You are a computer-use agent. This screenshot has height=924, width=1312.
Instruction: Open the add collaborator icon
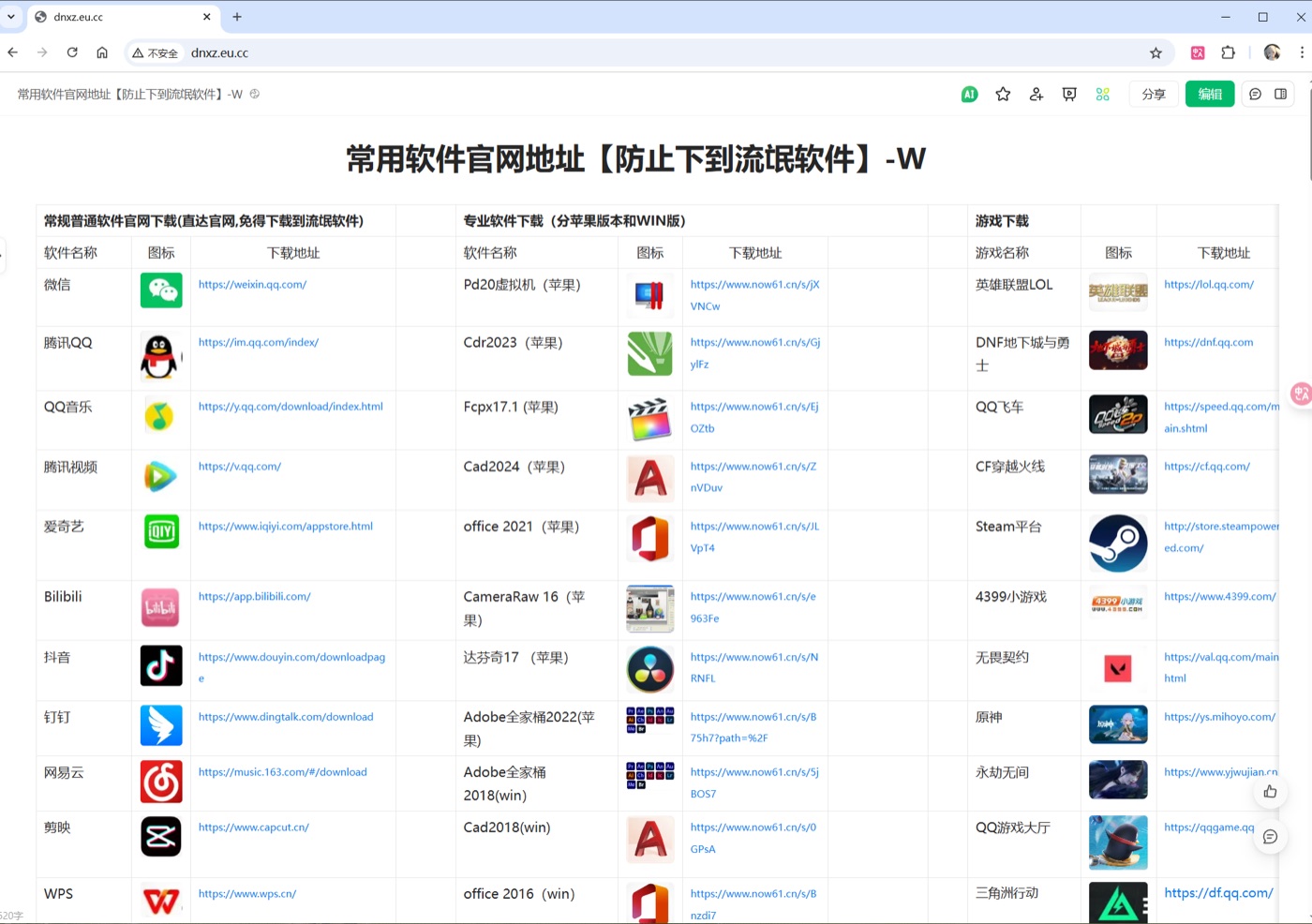point(1036,94)
